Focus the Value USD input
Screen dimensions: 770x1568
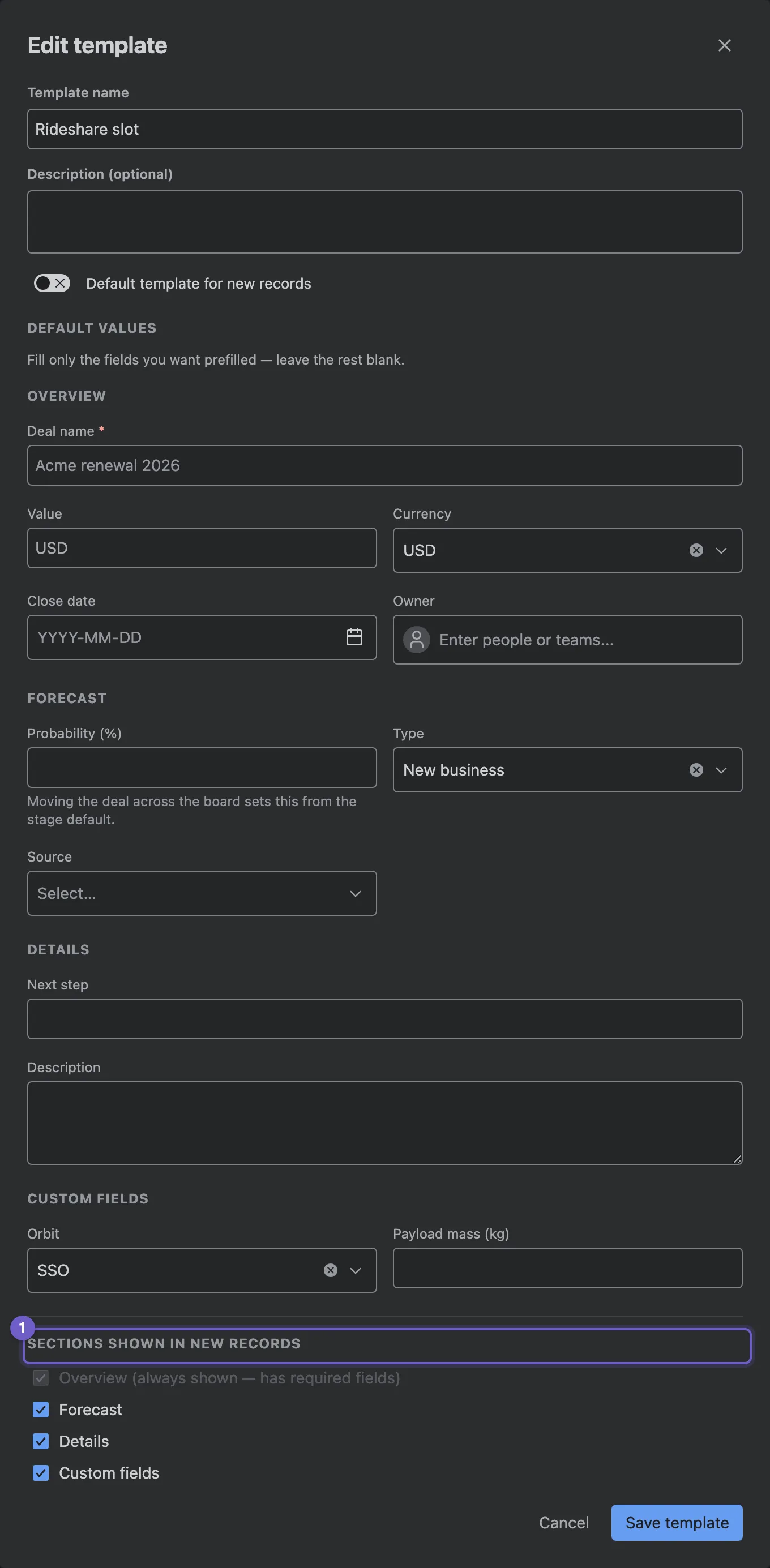(202, 548)
